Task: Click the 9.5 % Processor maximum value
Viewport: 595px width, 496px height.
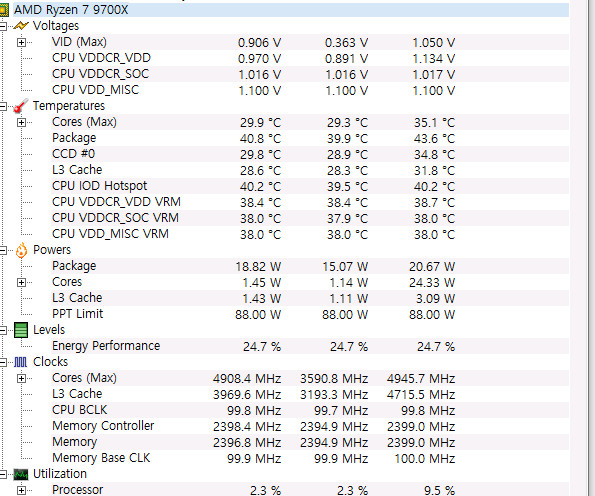Action: (439, 491)
